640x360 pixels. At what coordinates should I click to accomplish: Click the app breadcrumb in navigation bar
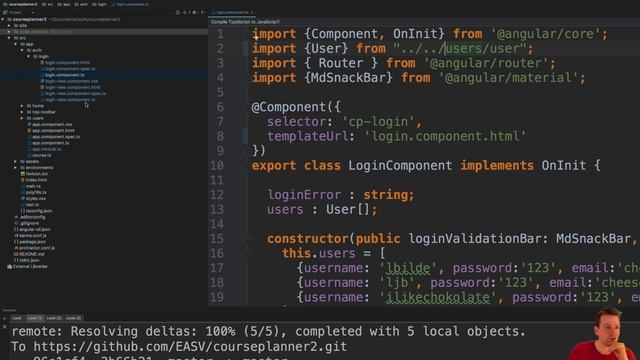pos(64,4)
